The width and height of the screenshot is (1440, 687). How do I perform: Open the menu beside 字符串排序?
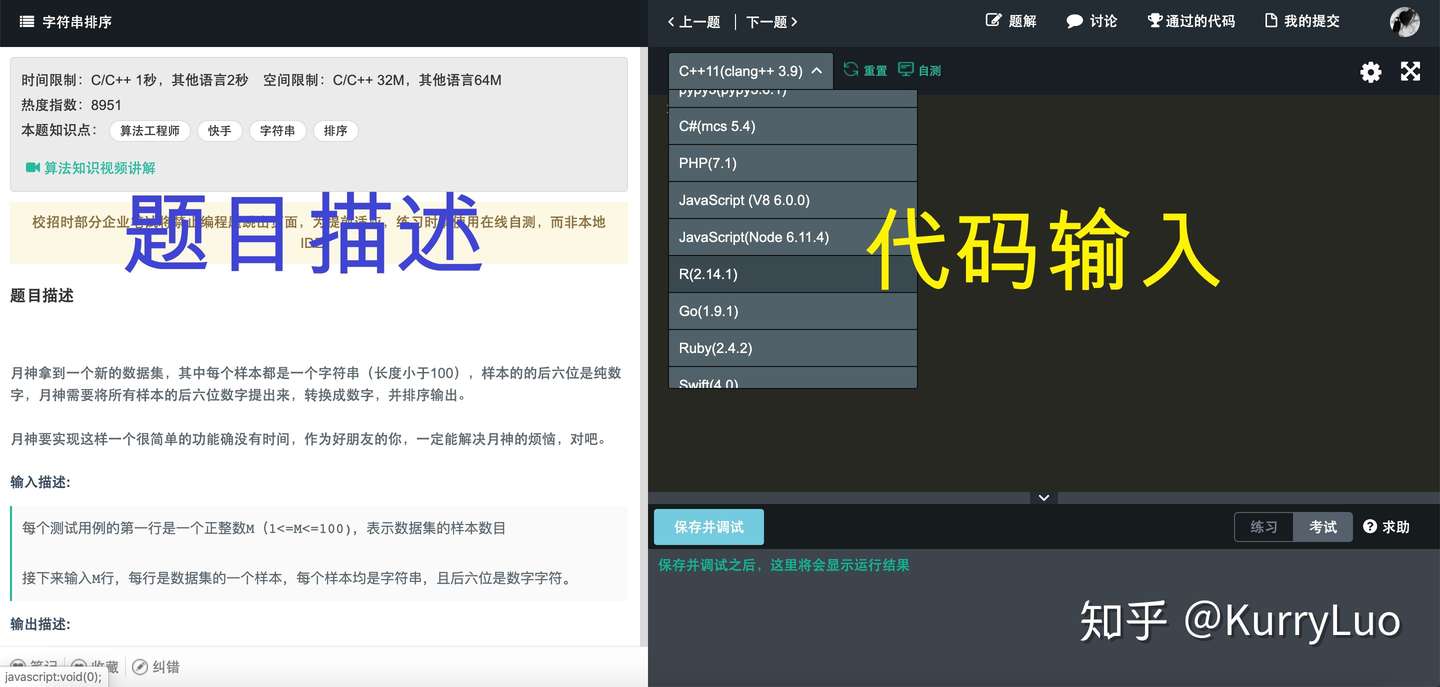27,20
